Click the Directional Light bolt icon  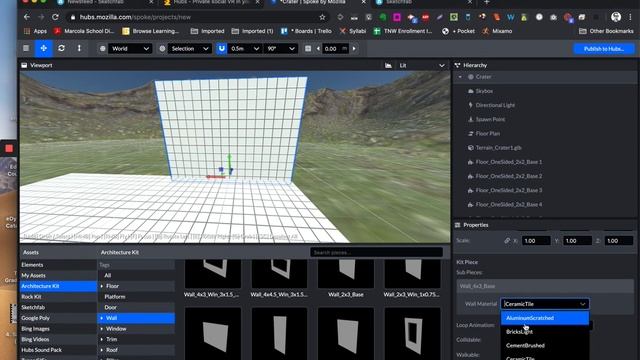(x=471, y=105)
